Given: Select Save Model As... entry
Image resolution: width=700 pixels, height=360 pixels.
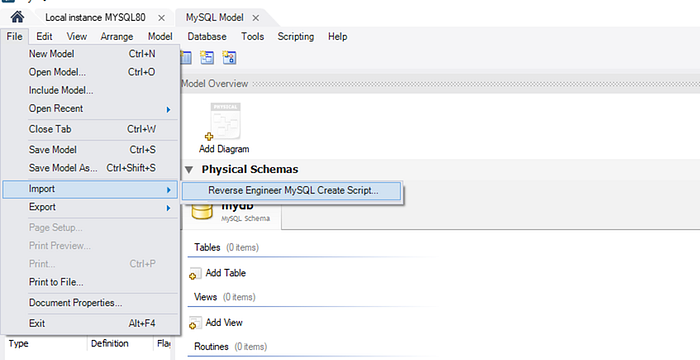Looking at the screenshot, I should point(90,168).
